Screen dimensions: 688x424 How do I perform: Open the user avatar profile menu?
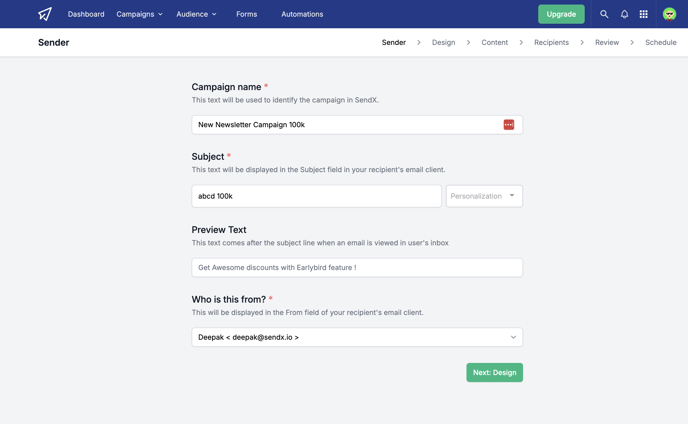669,14
